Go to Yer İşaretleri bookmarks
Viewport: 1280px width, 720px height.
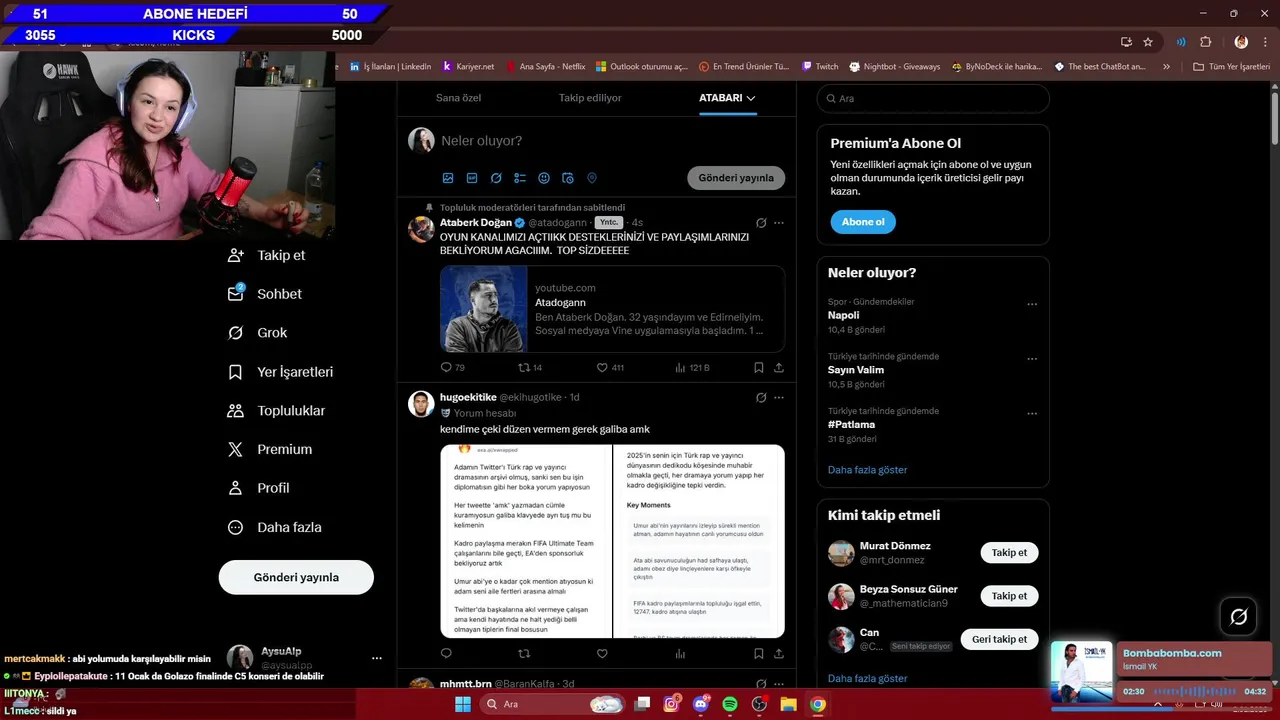click(281, 372)
